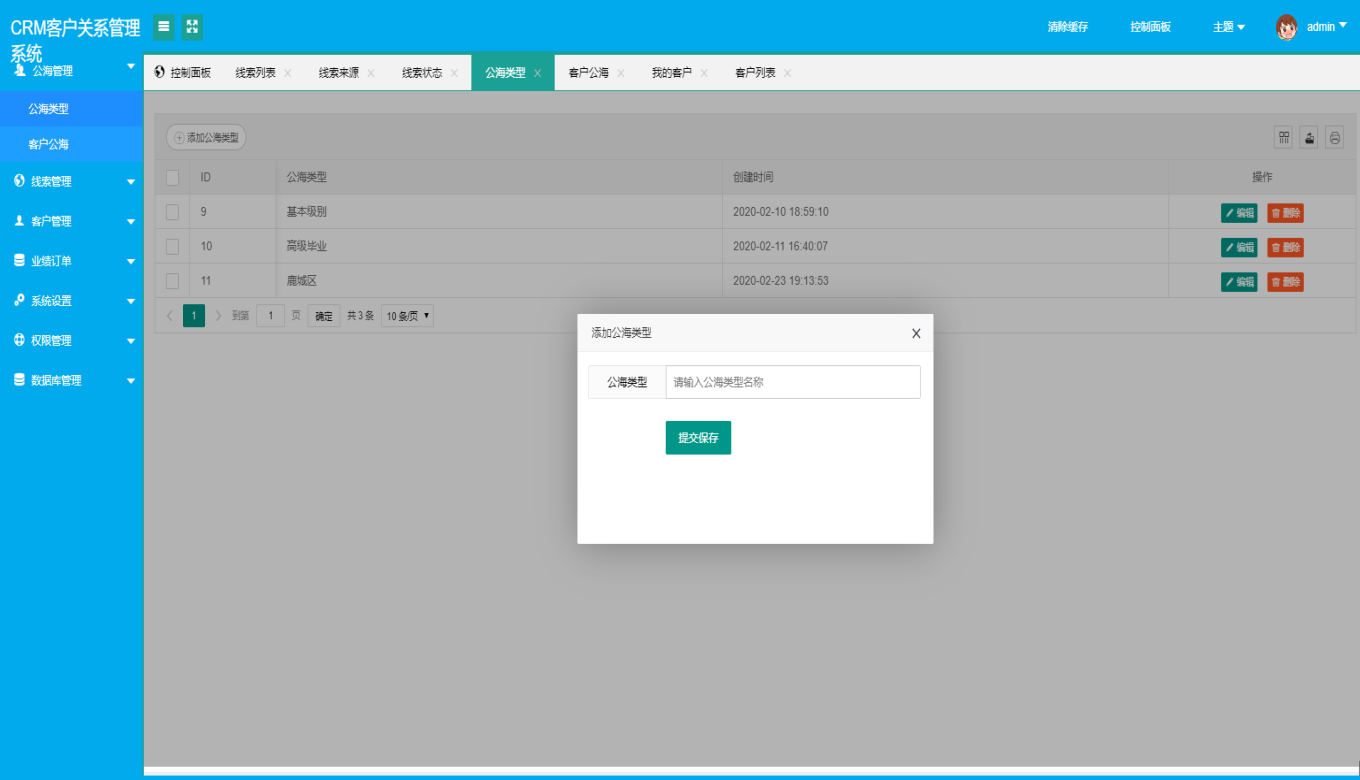The image size is (1360, 780).
Task: Collapse the sidebar with the hamburger icon
Action: click(x=164, y=27)
